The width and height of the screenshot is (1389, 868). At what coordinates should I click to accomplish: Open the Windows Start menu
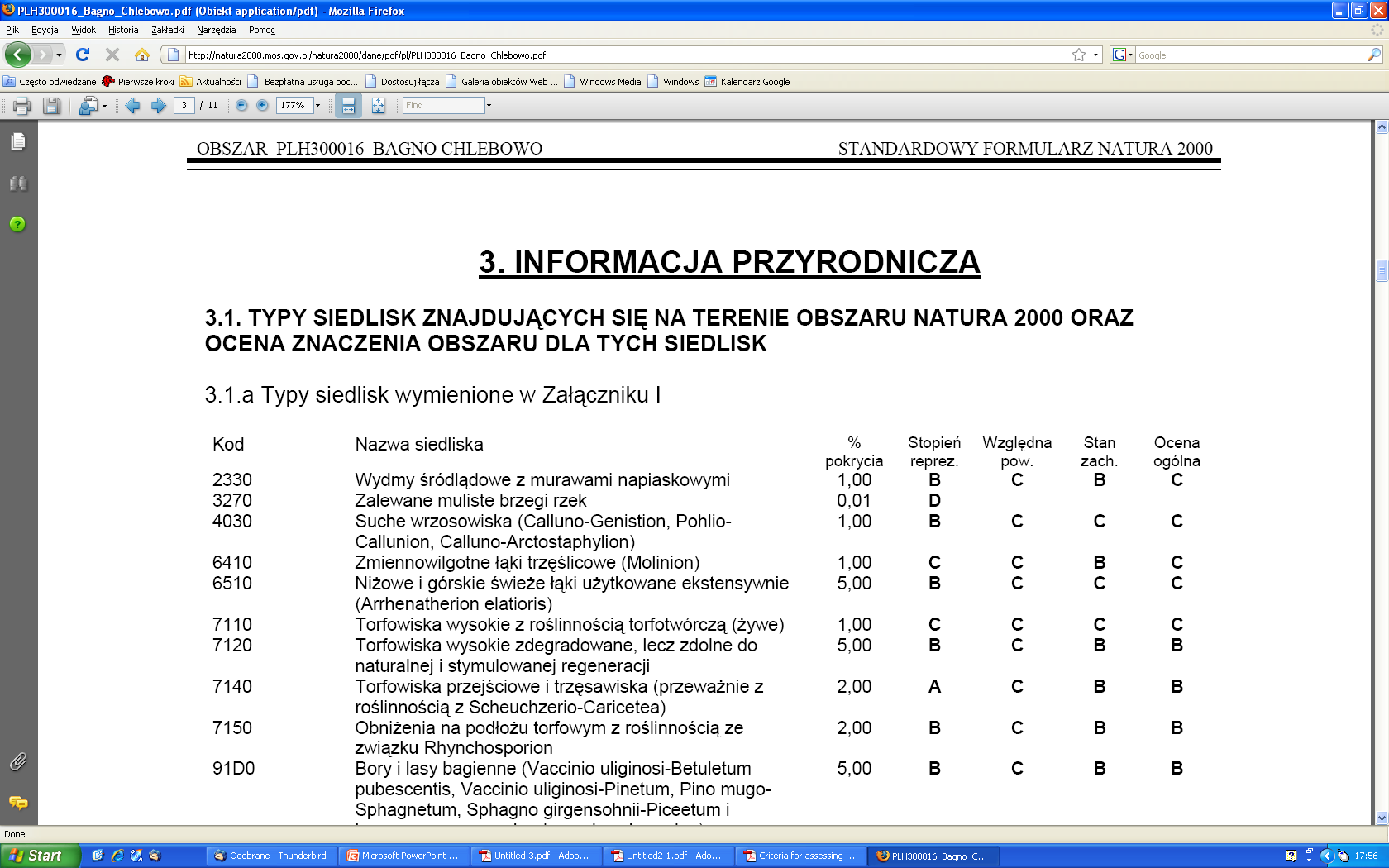tap(39, 856)
